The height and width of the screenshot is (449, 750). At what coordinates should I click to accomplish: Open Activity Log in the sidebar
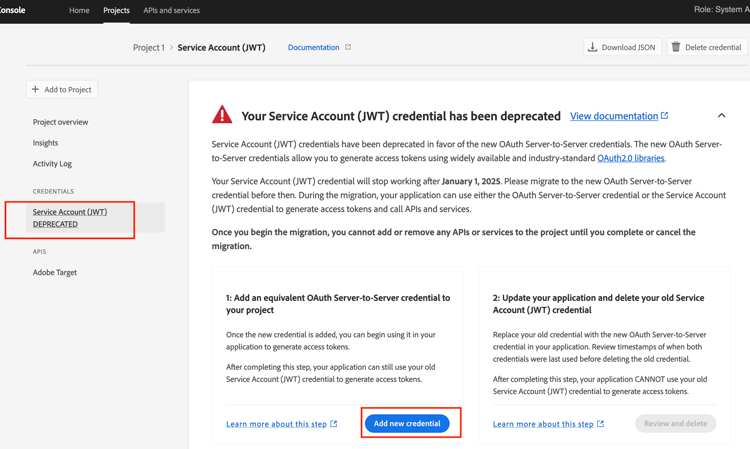[52, 164]
